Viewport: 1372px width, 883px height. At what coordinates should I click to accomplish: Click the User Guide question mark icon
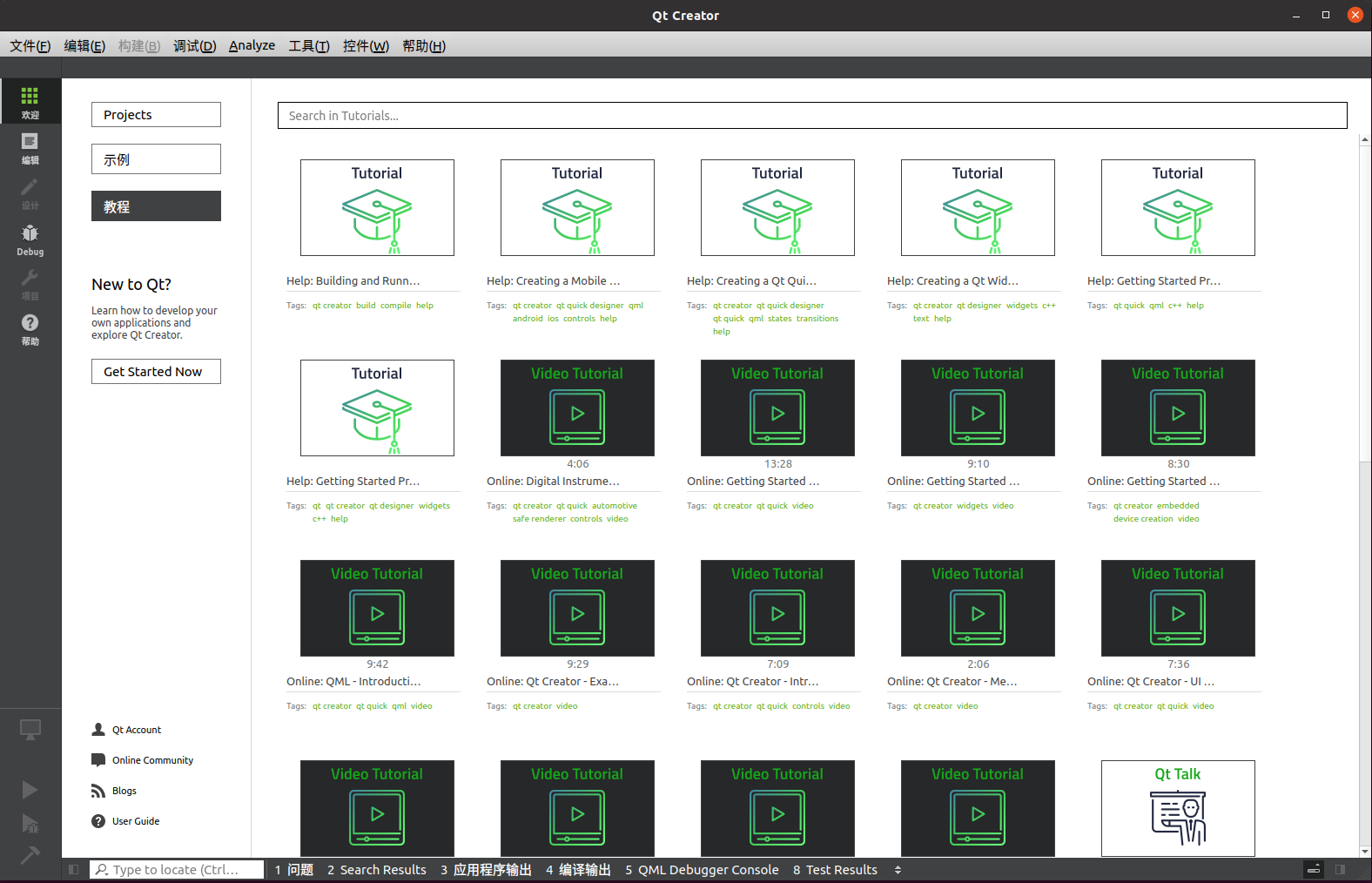pyautogui.click(x=98, y=821)
